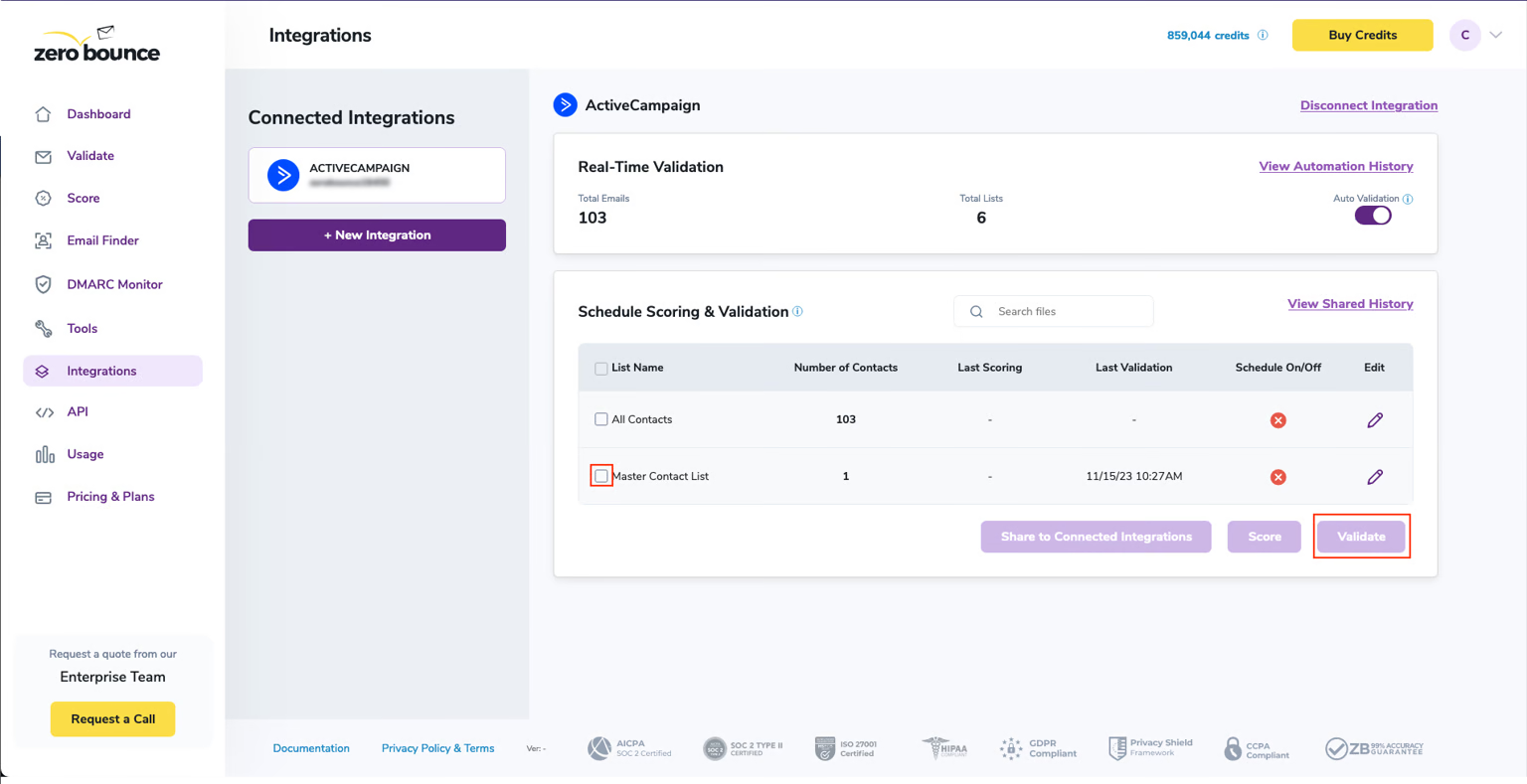Viewport: 1527px width, 784px height.
Task: Click the Usage bar chart icon
Action: [45, 454]
